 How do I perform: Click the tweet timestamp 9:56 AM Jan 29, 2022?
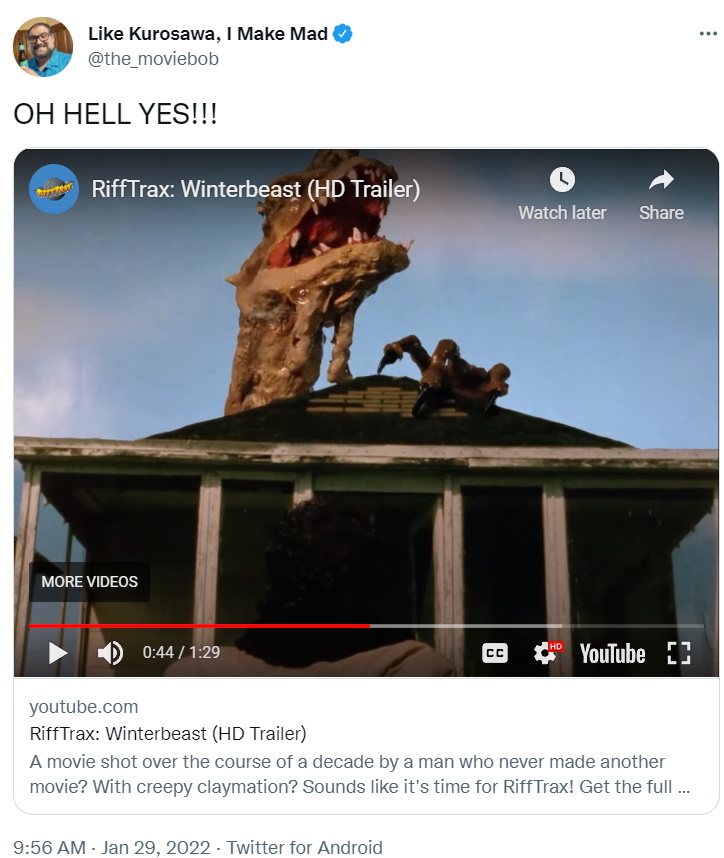click(112, 847)
